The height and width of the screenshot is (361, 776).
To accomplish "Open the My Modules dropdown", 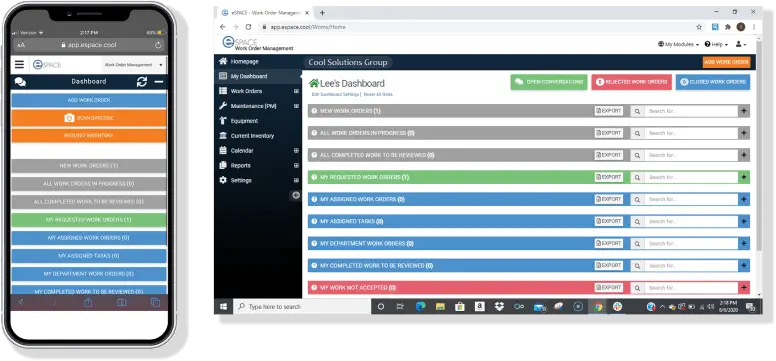I will [x=678, y=44].
